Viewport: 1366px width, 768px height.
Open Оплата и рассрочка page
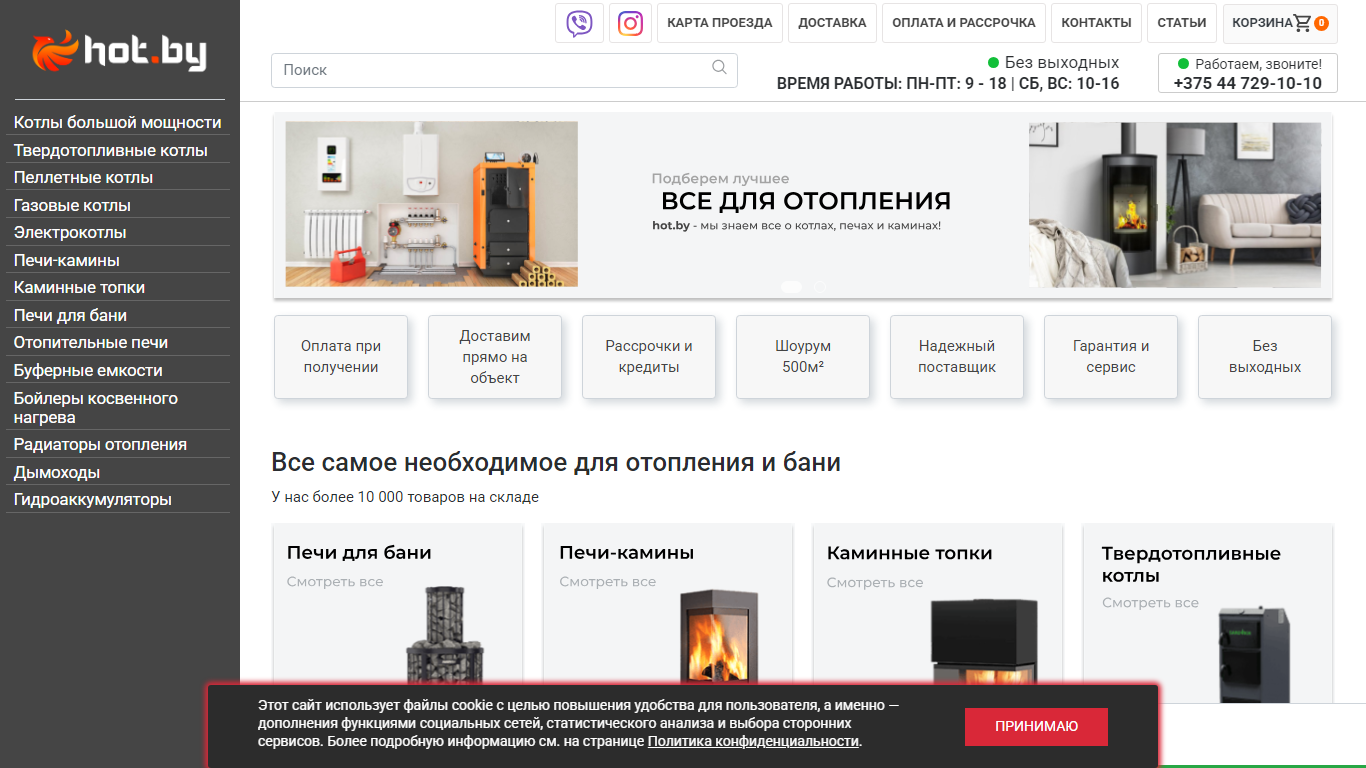[964, 23]
